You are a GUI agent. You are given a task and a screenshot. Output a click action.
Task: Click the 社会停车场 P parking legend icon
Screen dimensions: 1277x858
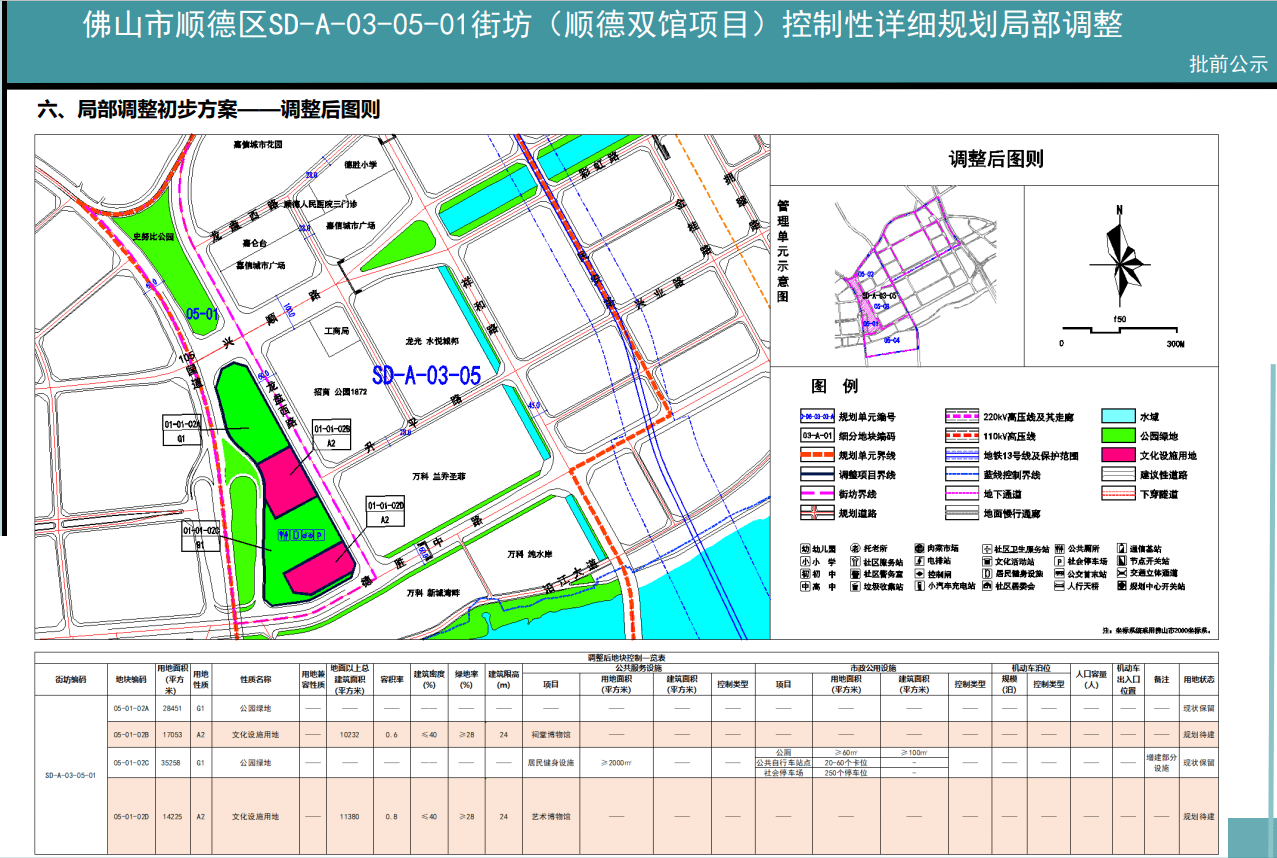(1059, 563)
